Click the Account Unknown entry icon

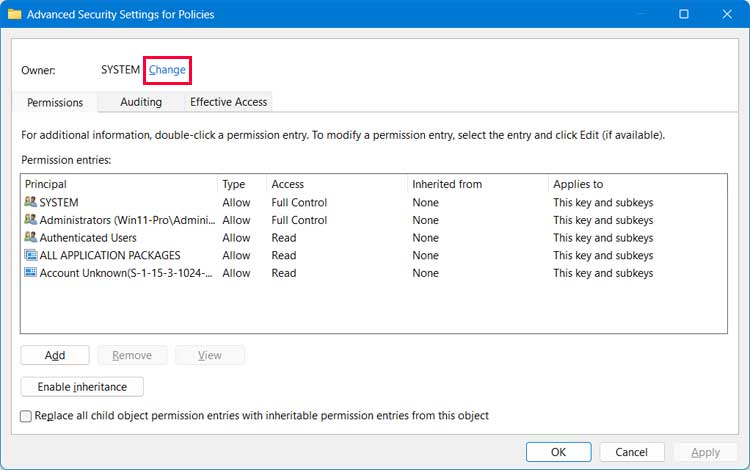(30, 273)
